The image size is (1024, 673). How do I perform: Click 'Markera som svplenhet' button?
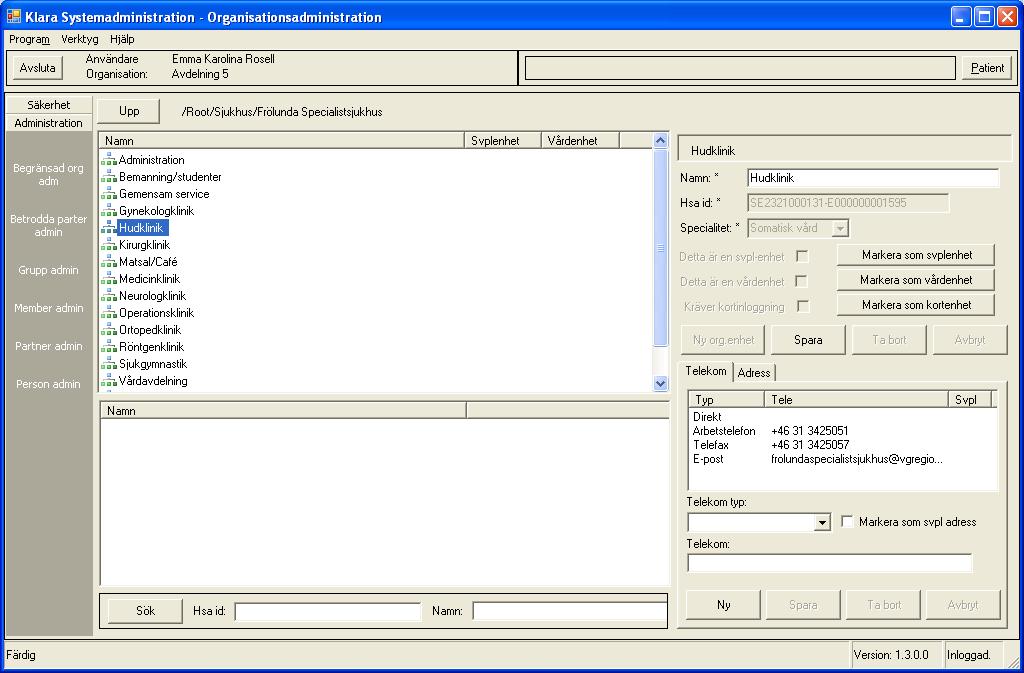coord(916,255)
